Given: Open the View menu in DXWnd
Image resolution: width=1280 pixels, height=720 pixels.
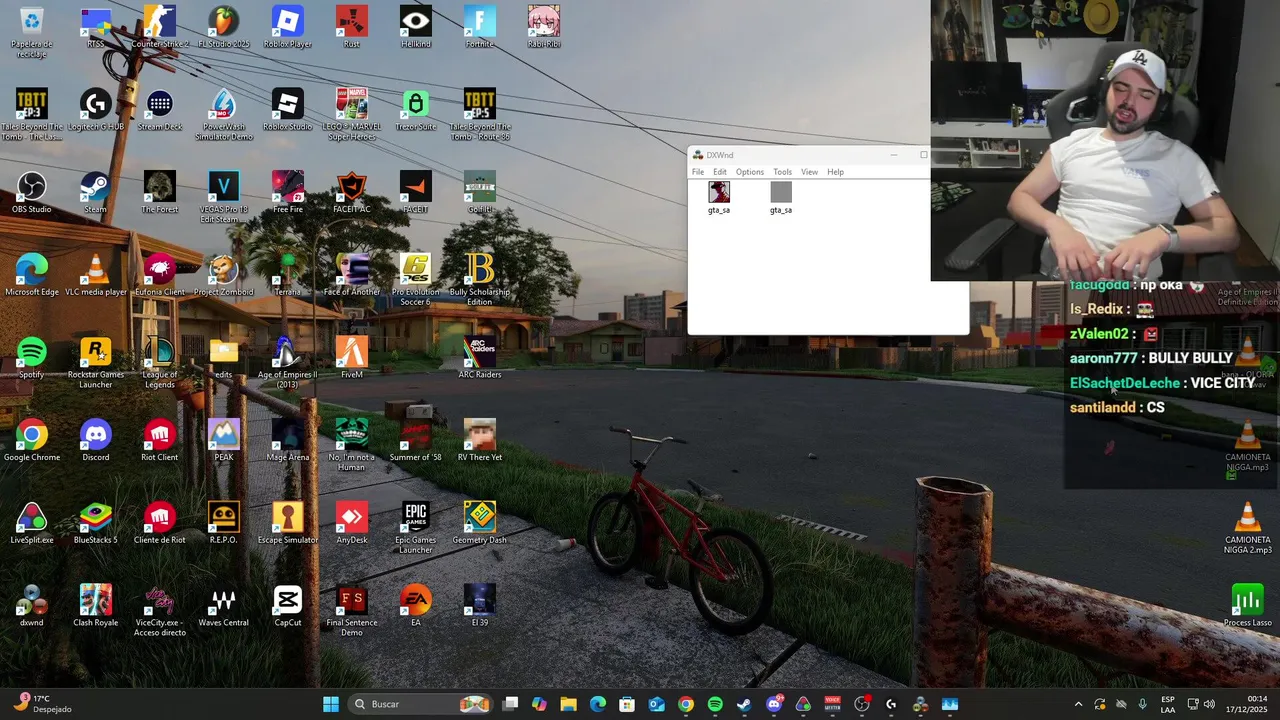Looking at the screenshot, I should pyautogui.click(x=809, y=172).
